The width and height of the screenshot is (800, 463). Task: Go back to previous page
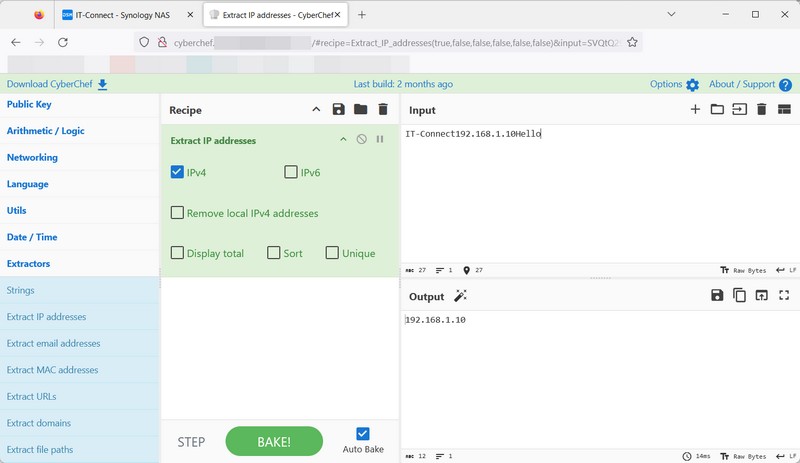click(x=16, y=42)
